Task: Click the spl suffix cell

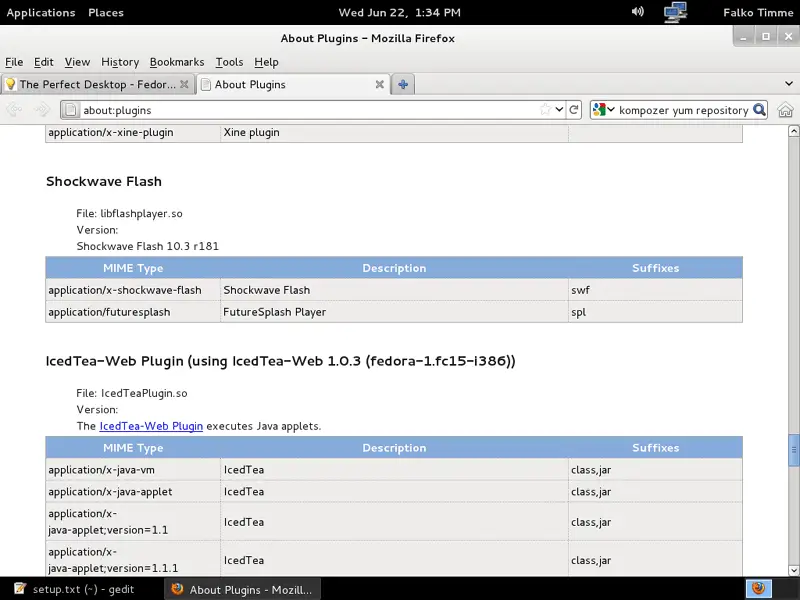Action: tap(656, 312)
